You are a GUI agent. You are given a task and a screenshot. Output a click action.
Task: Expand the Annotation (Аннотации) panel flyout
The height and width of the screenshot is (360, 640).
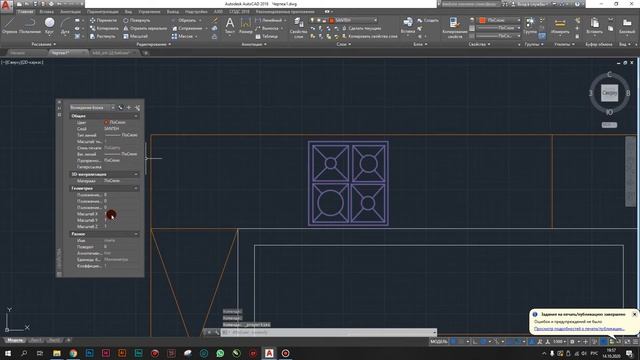tap(254, 44)
